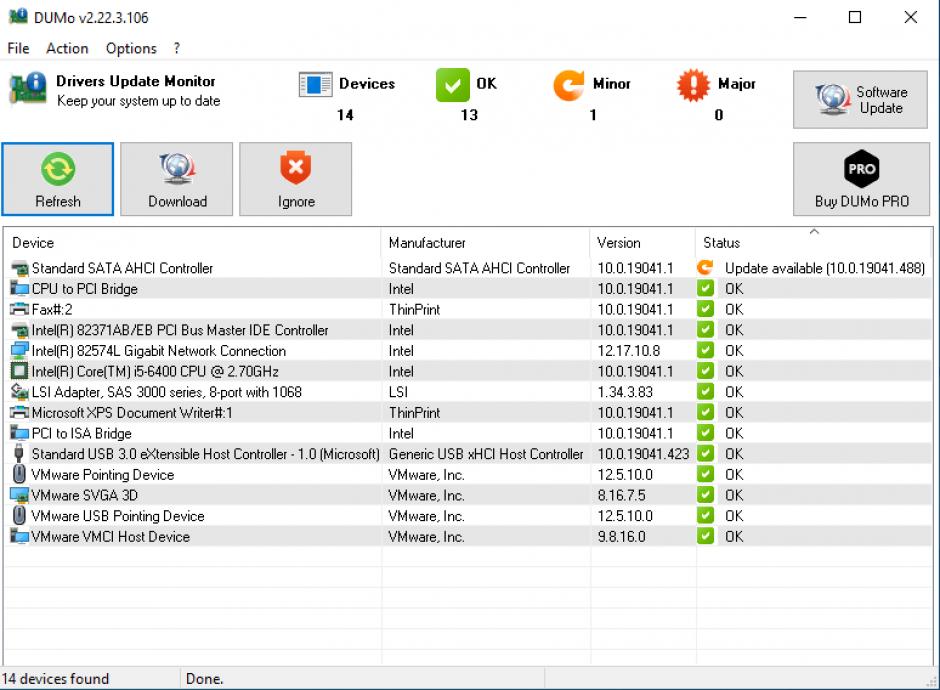This screenshot has height=690, width=940.
Task: Click the Drivers Update Monitor logo icon
Action: tap(28, 90)
